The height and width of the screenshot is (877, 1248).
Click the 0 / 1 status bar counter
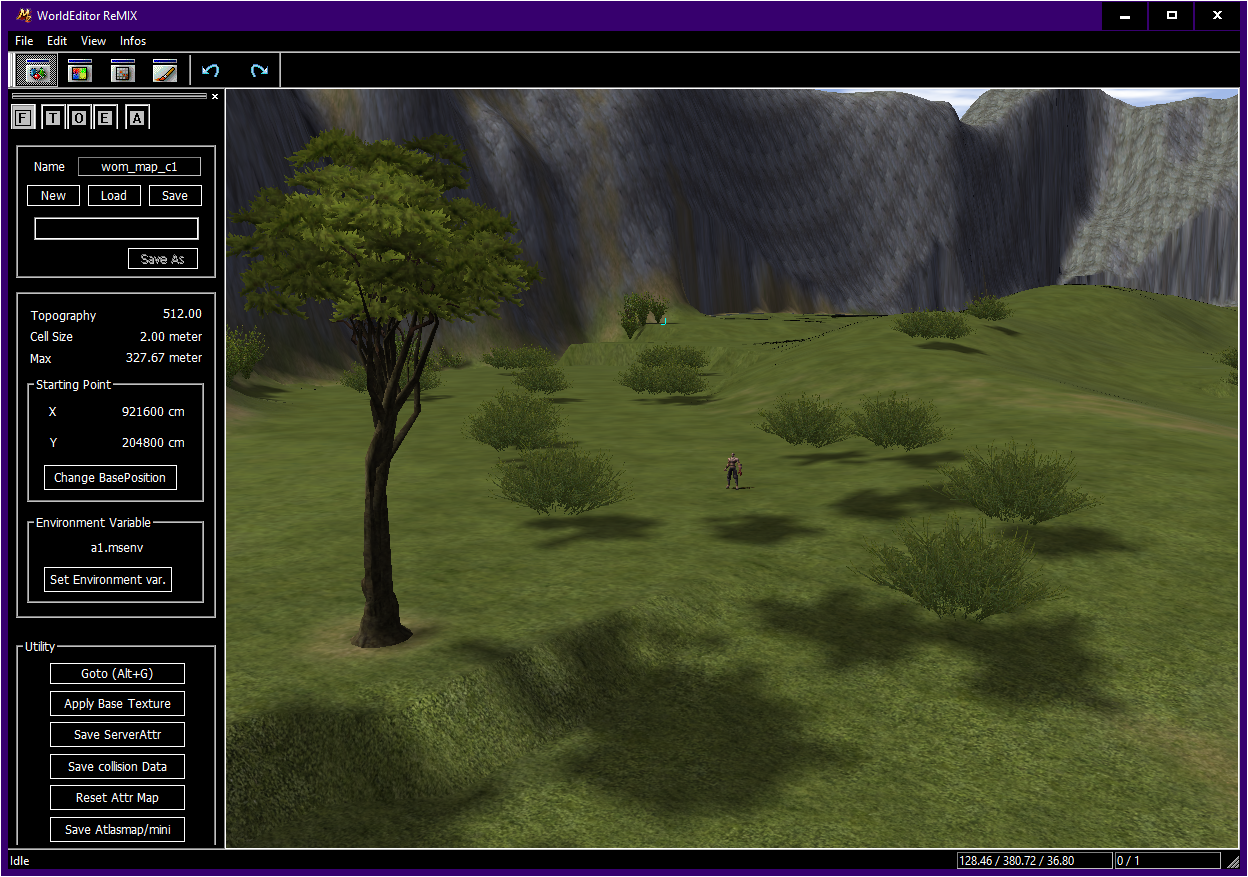coord(1168,861)
